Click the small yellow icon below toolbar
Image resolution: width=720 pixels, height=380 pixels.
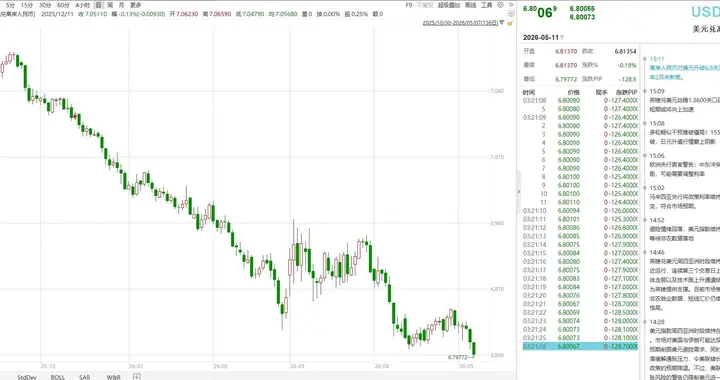(x=510, y=22)
